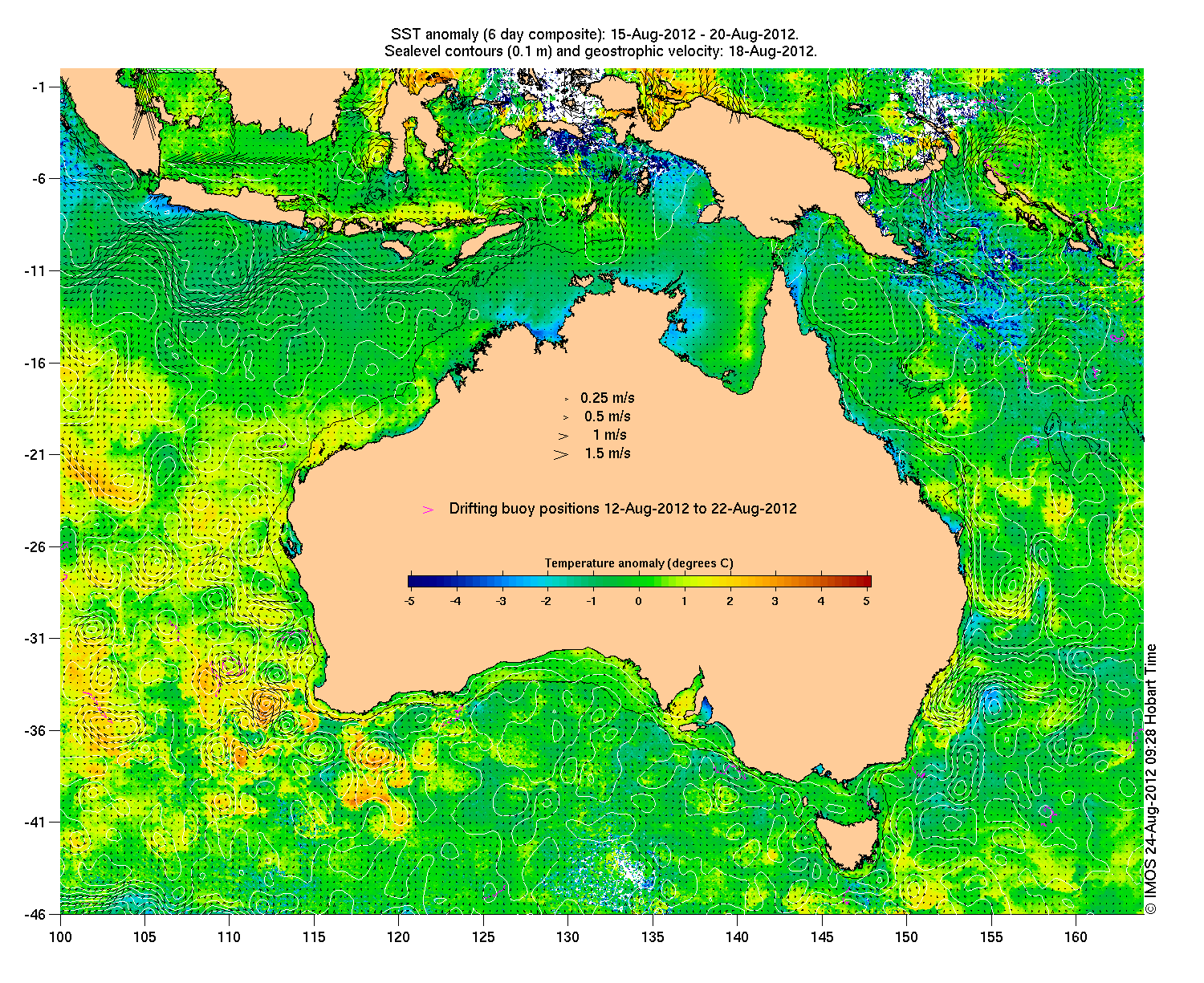Click the latitude axis label '-46'

[x=35, y=914]
